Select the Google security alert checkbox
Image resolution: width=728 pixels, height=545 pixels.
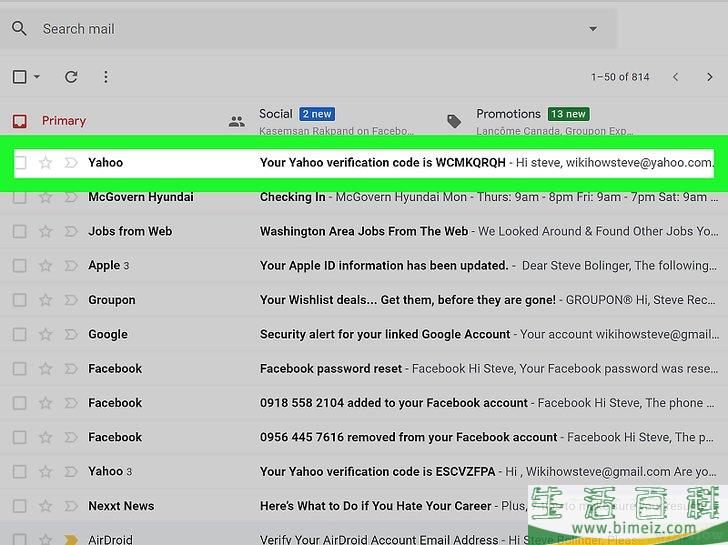pos(20,334)
